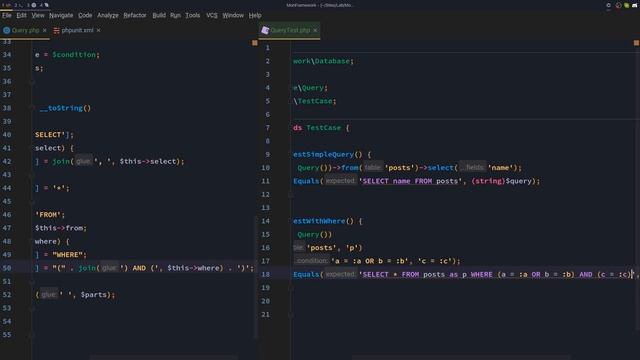
Task: Open the Analyze menu
Action: point(108,16)
